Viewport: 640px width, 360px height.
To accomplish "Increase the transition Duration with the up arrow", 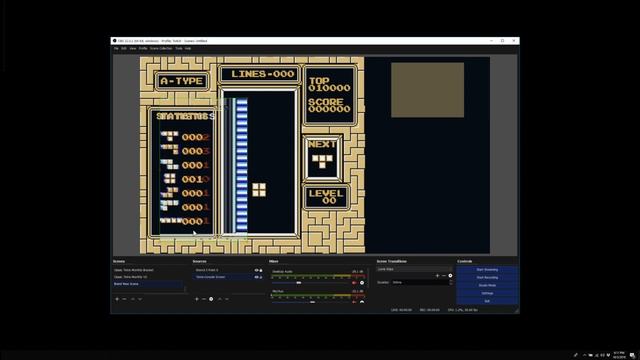I will (x=451, y=281).
